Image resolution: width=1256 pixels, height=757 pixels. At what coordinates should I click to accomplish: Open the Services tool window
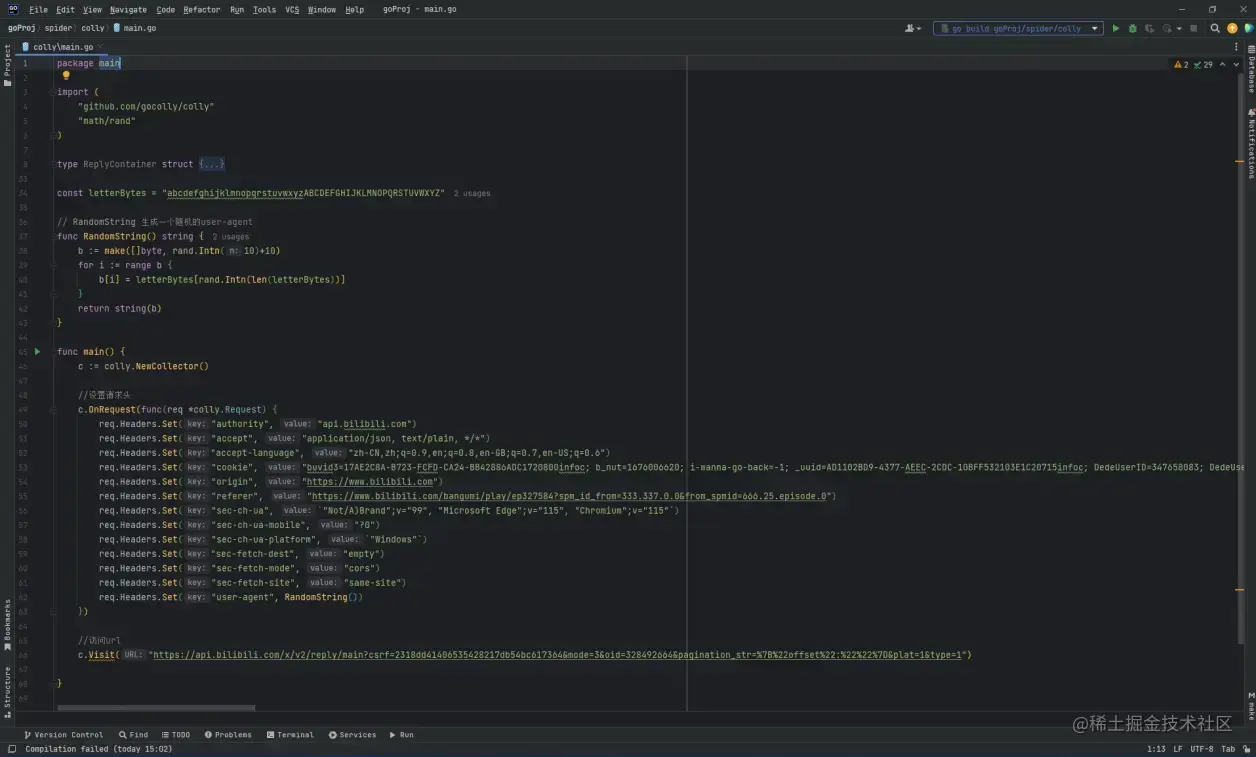(x=352, y=734)
